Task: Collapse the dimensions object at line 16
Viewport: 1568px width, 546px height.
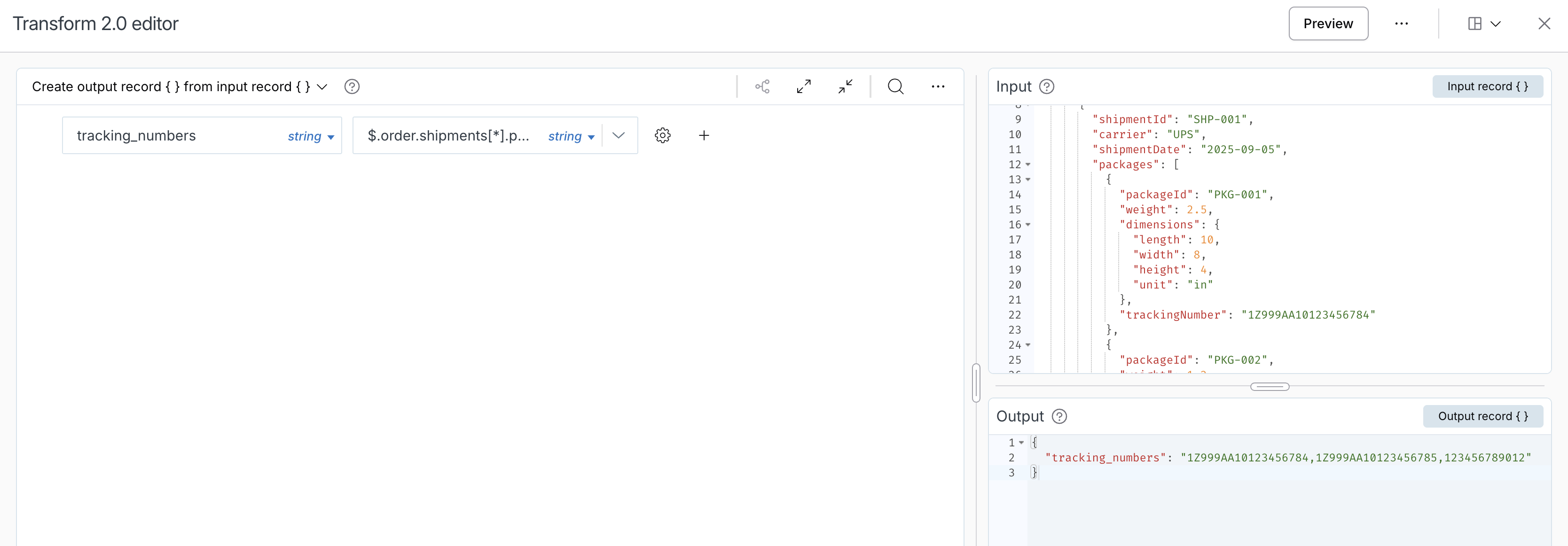Action: pos(1028,225)
